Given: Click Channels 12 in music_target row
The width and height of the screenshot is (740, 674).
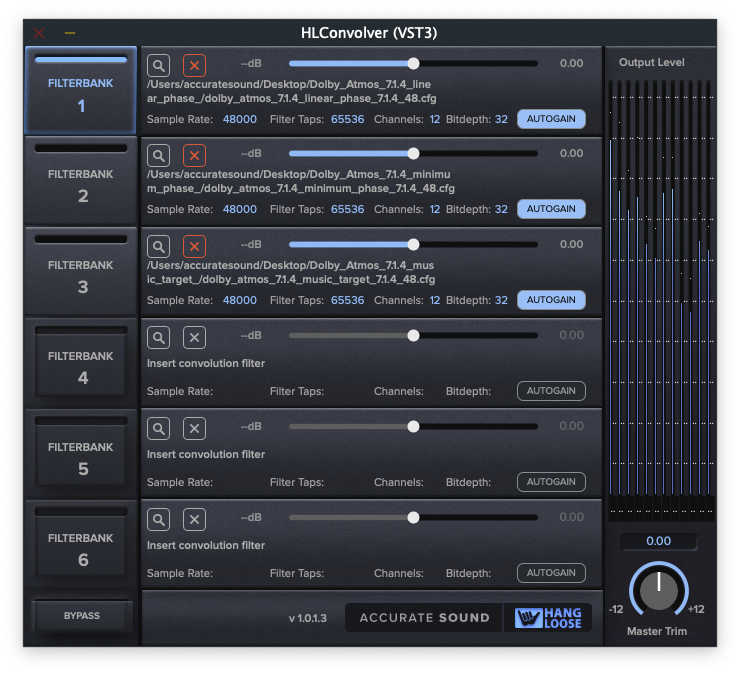Looking at the screenshot, I should pos(435,301).
